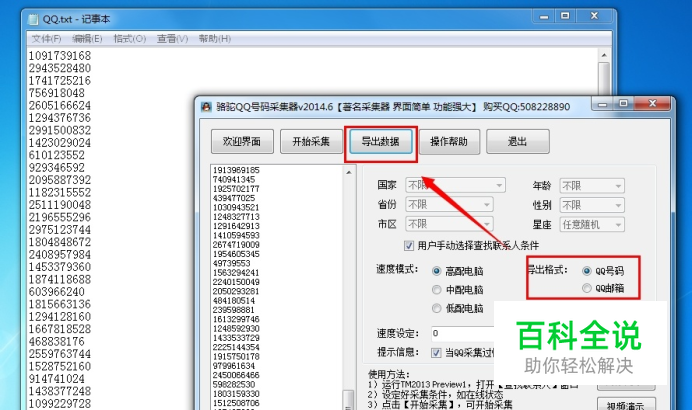This screenshot has width=692, height=410.
Task: Maximize the QQ collector window
Action: [x=623, y=104]
